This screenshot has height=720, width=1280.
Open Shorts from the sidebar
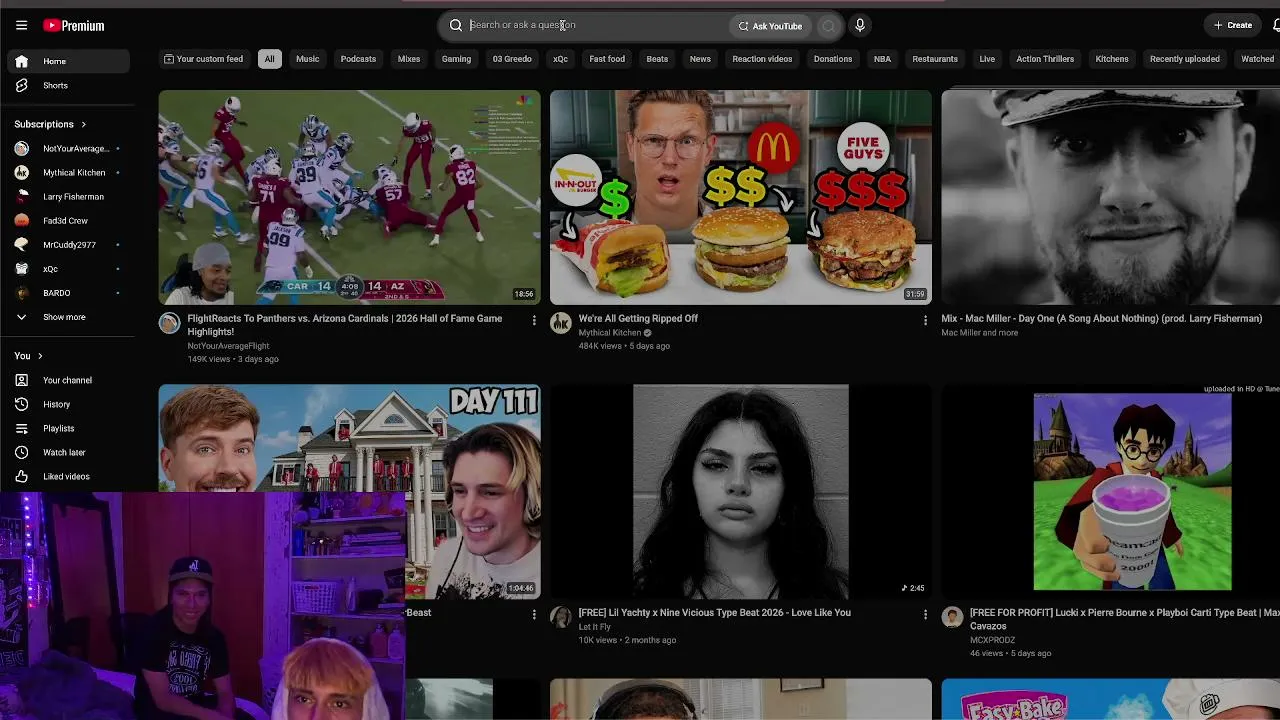pyautogui.click(x=68, y=85)
